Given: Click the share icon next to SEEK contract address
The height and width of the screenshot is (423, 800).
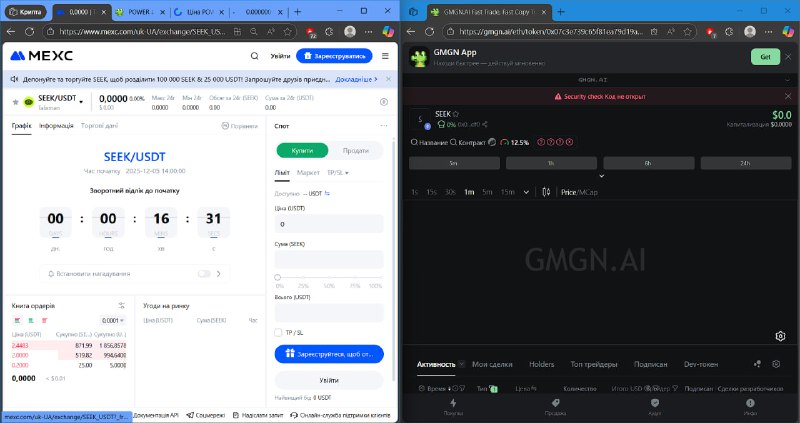Looking at the screenshot, I should click(485, 124).
